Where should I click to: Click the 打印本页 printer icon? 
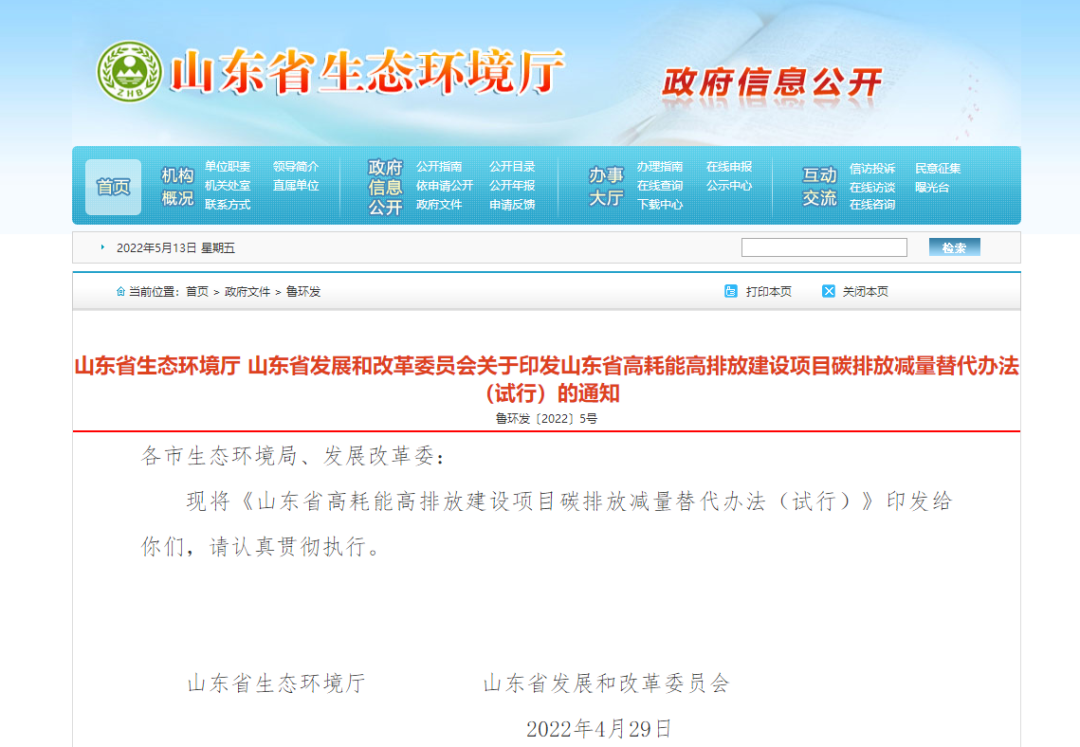point(731,291)
